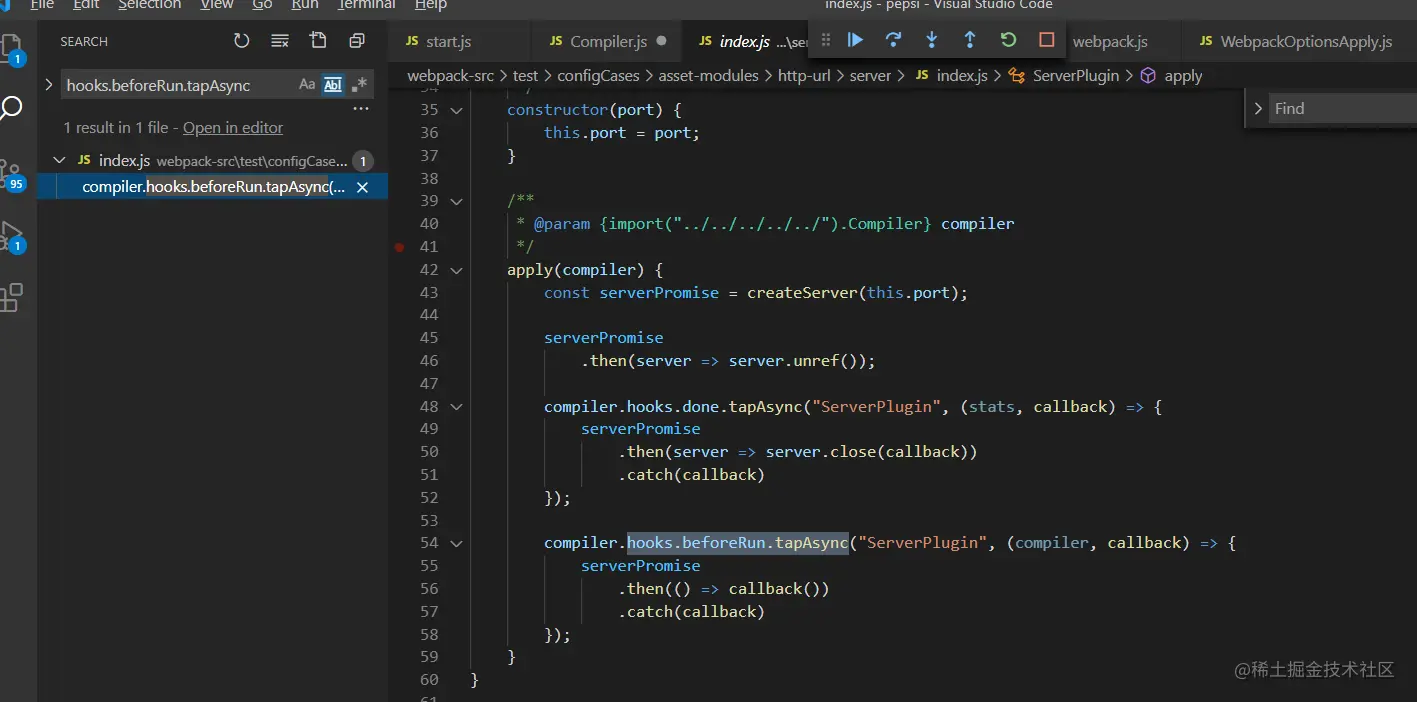Toggle Match Whole Word option
The width and height of the screenshot is (1417, 702).
coord(332,85)
